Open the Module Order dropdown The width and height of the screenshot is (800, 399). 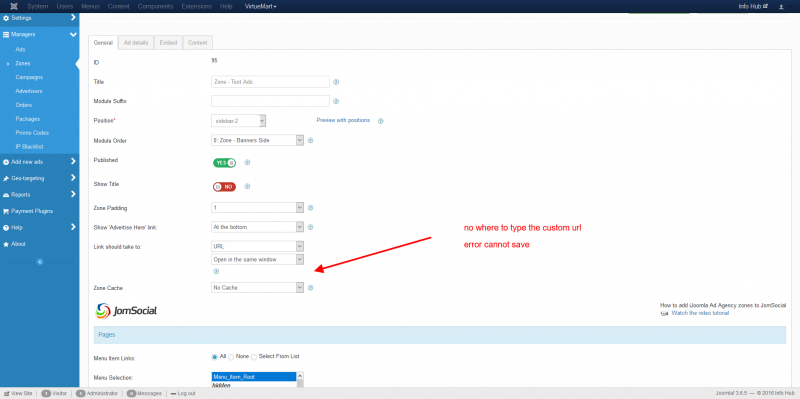[257, 140]
